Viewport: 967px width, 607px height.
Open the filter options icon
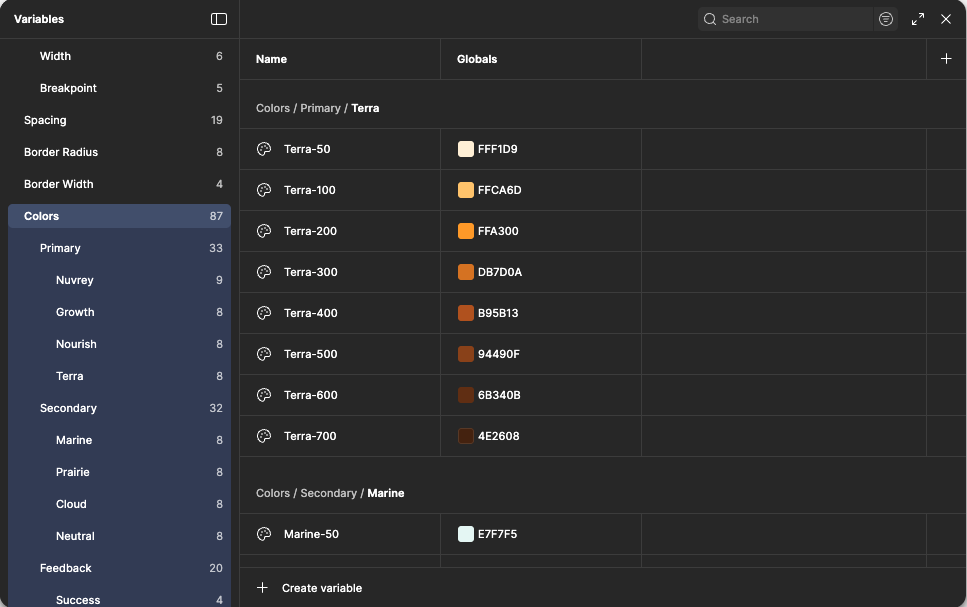pyautogui.click(x=886, y=19)
